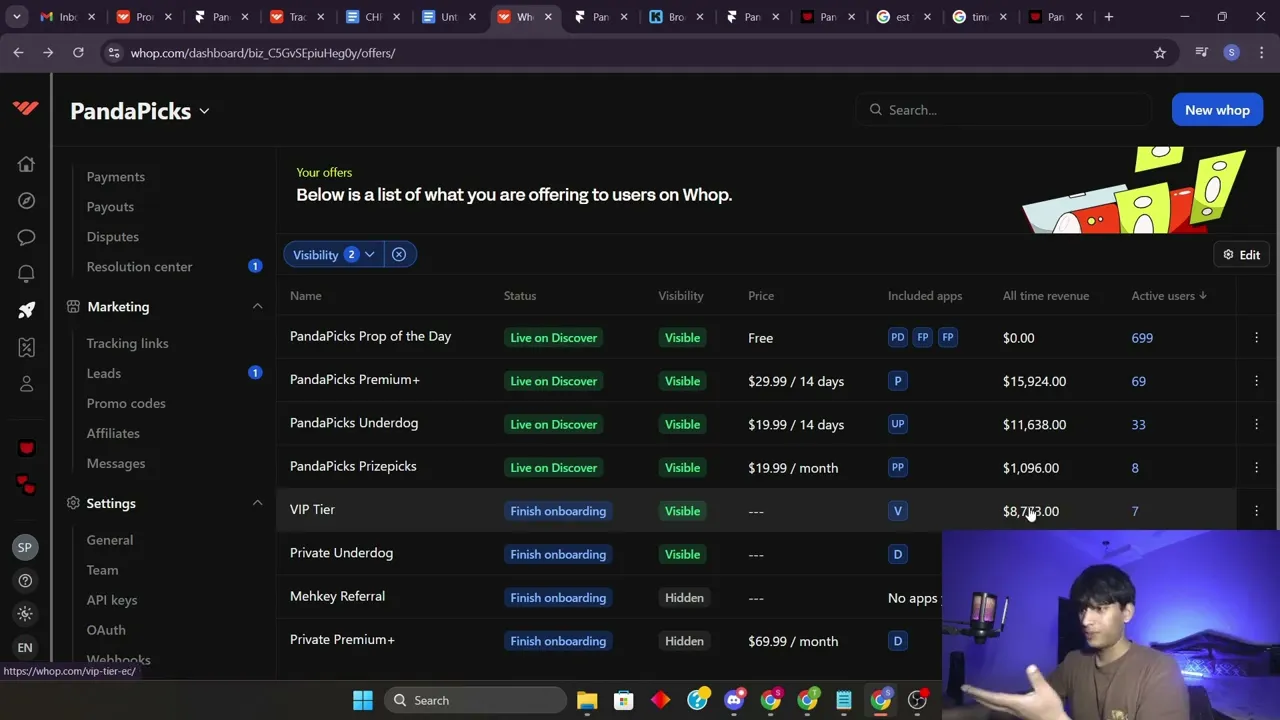Select the rocket dashboard icon
Screen dimensions: 1280x720
tap(26, 310)
